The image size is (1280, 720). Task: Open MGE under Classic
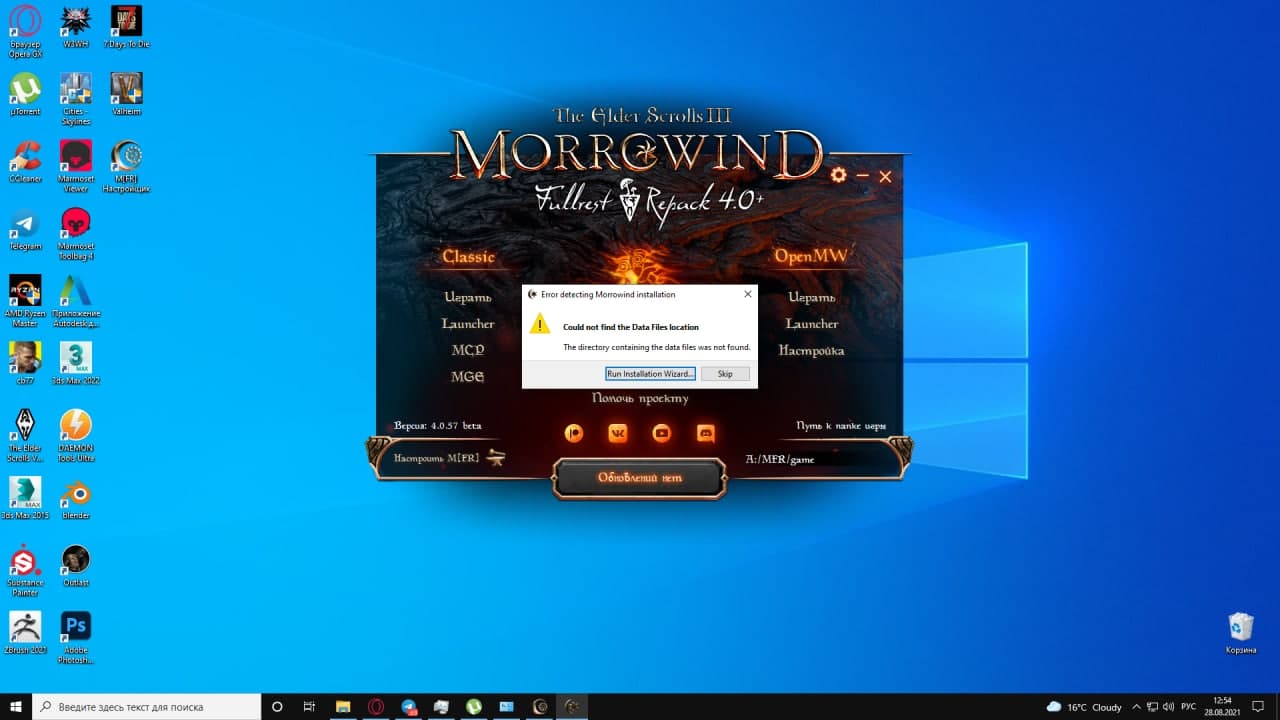[468, 377]
